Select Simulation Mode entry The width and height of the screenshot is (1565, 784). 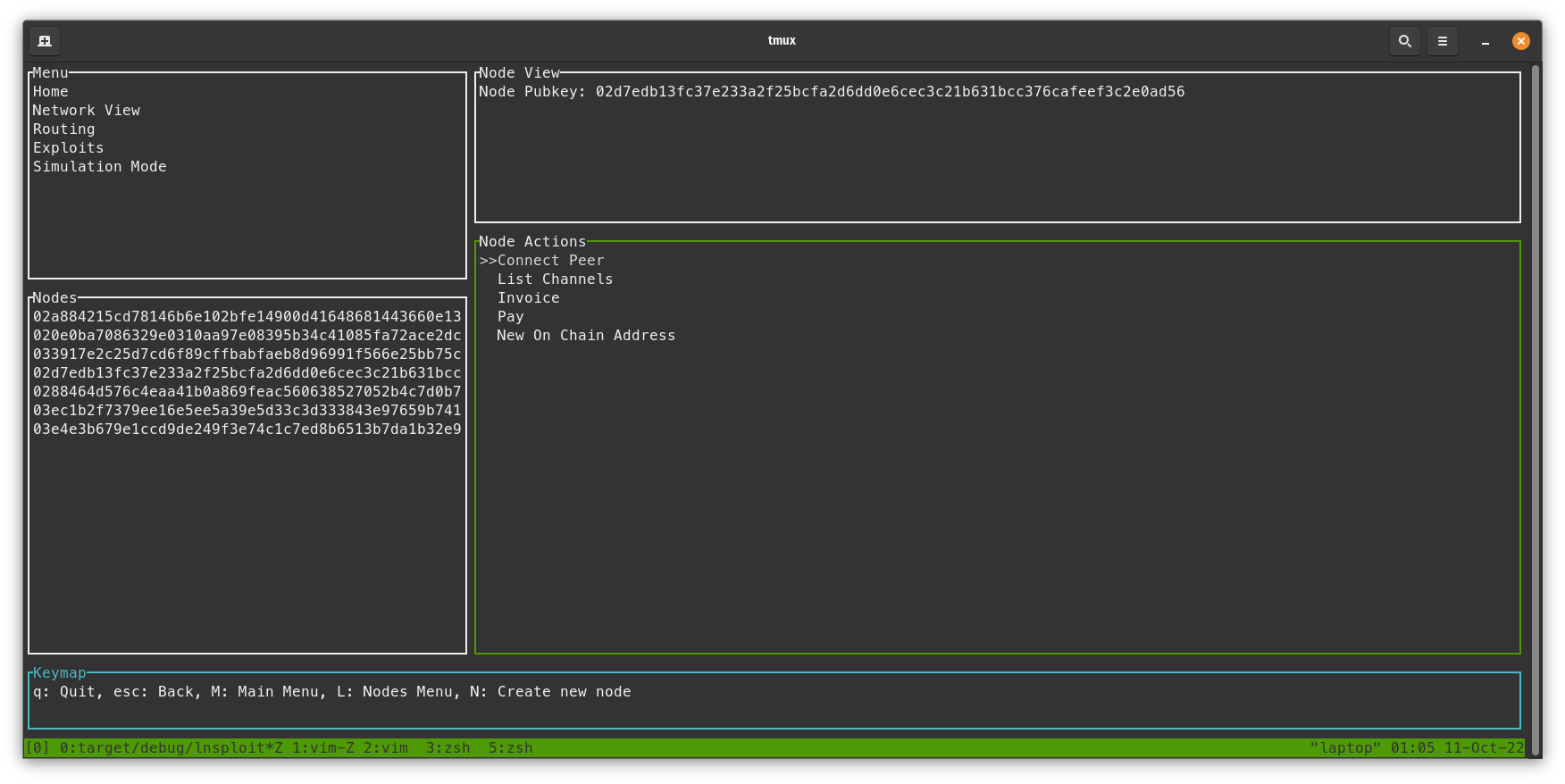pos(100,167)
